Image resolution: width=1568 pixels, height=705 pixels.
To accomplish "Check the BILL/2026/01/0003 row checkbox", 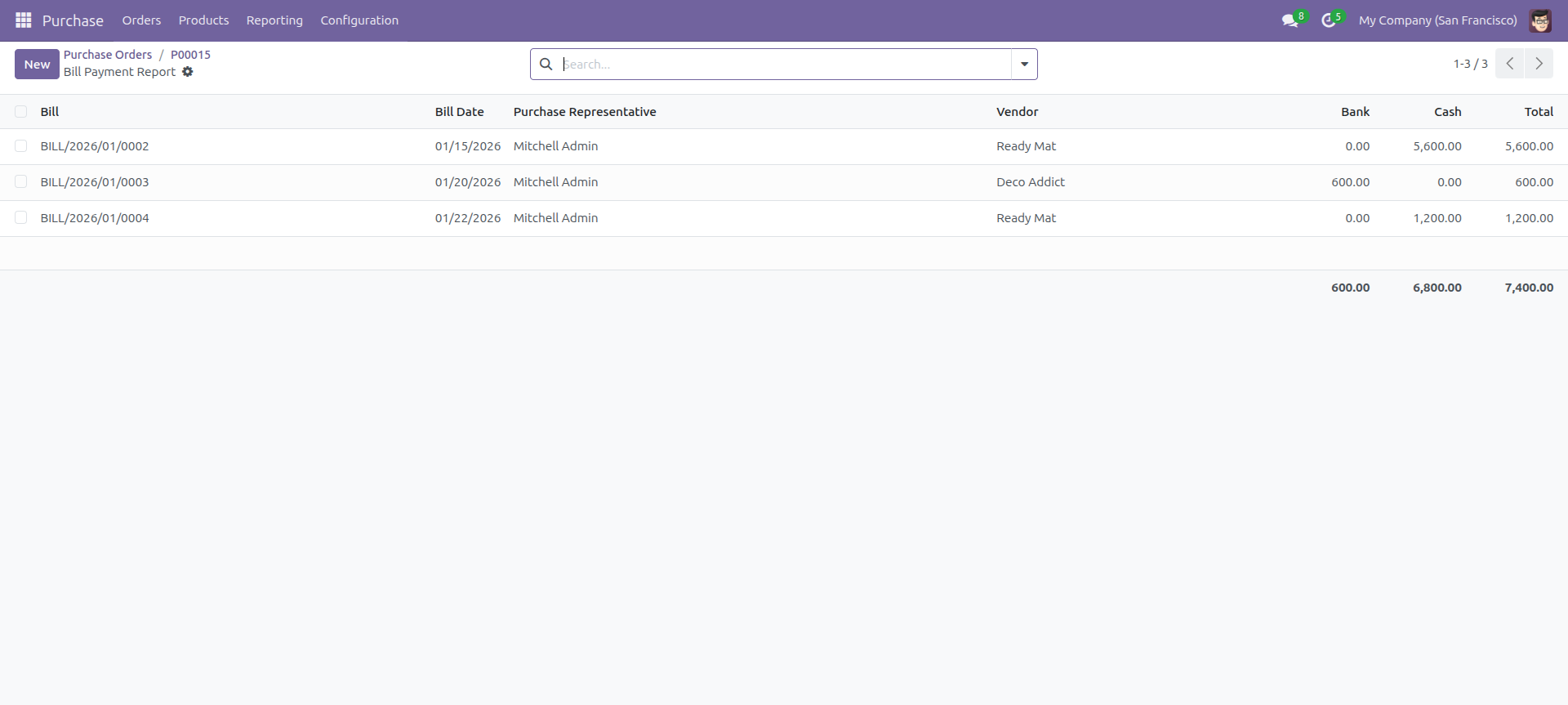I will click(x=21, y=182).
